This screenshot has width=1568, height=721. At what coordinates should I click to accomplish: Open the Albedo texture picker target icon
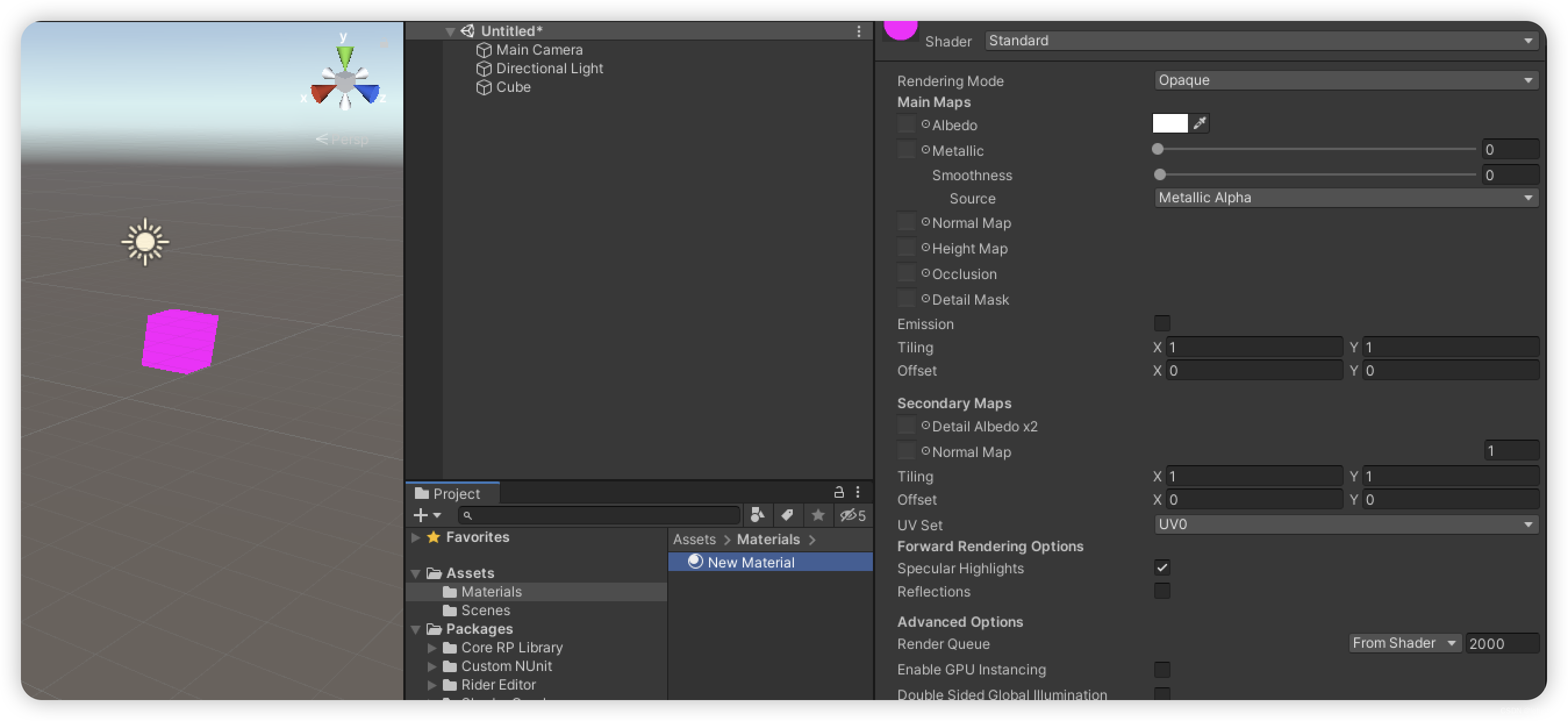point(925,124)
